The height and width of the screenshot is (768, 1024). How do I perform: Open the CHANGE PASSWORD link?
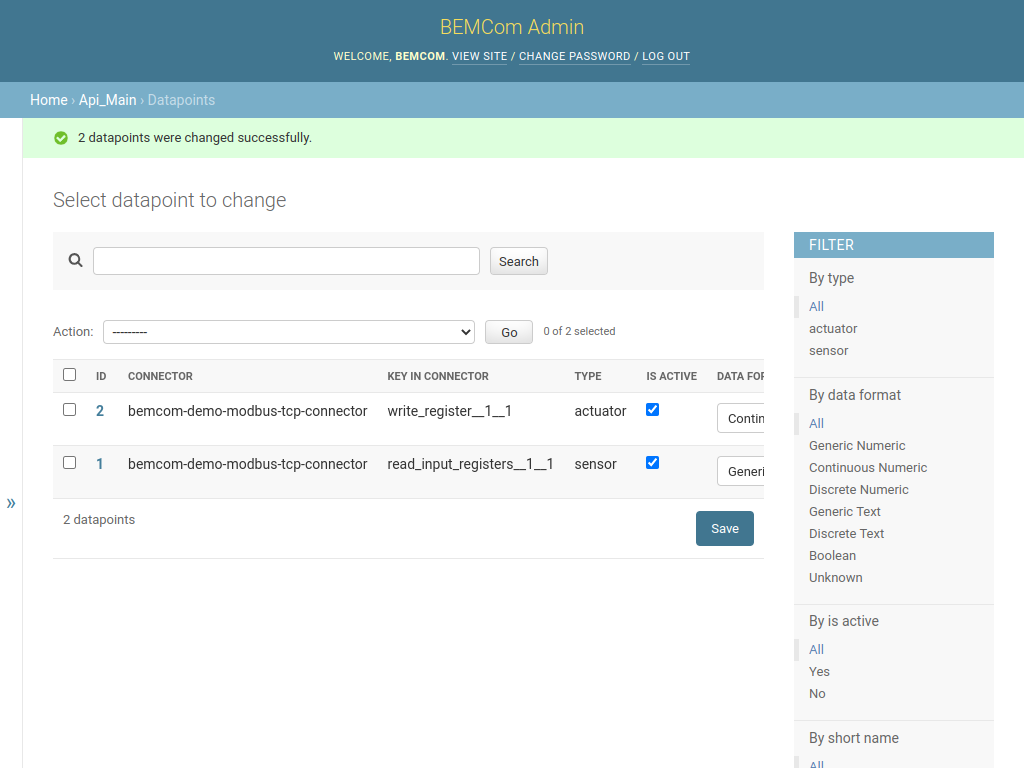pyautogui.click(x=575, y=56)
